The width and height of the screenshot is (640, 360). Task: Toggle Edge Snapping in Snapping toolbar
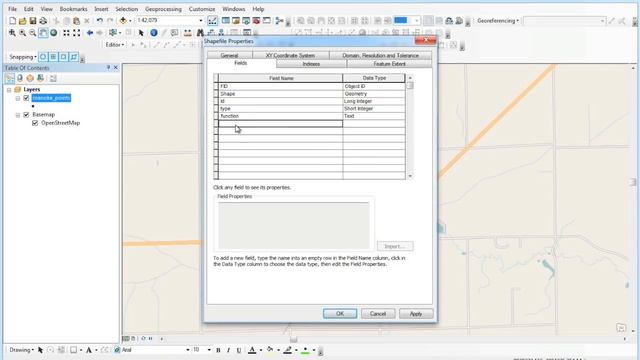coord(73,57)
